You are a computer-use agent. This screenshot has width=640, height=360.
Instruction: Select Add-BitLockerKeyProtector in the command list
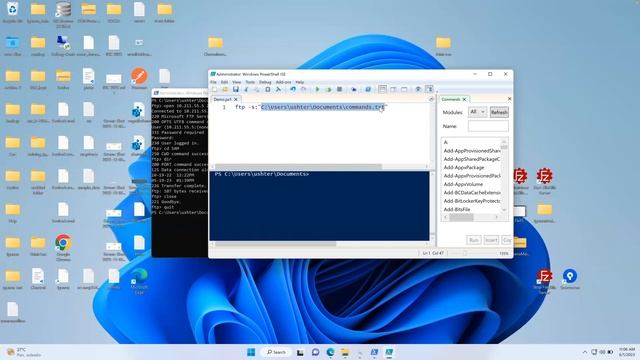click(x=472, y=201)
